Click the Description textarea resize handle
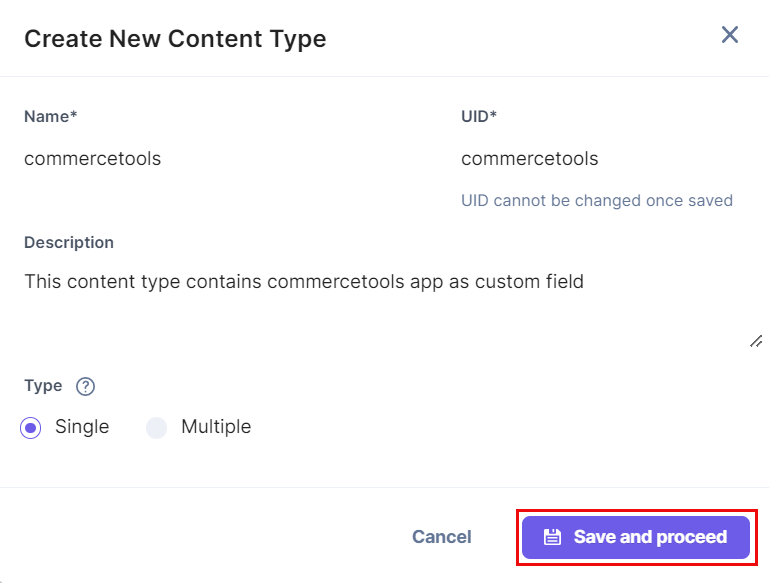Image resolution: width=769 pixels, height=583 pixels. (756, 341)
